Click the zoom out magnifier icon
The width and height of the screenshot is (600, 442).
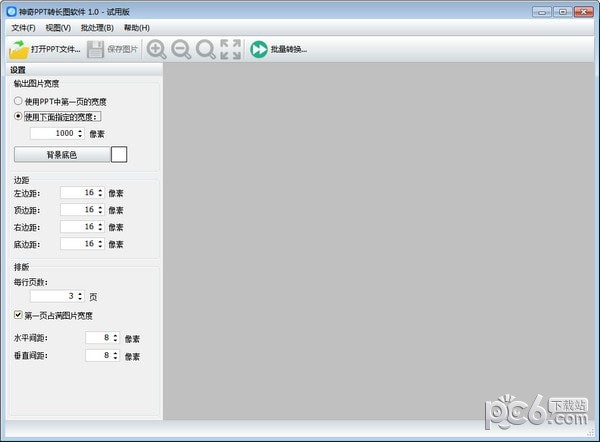[x=181, y=49]
